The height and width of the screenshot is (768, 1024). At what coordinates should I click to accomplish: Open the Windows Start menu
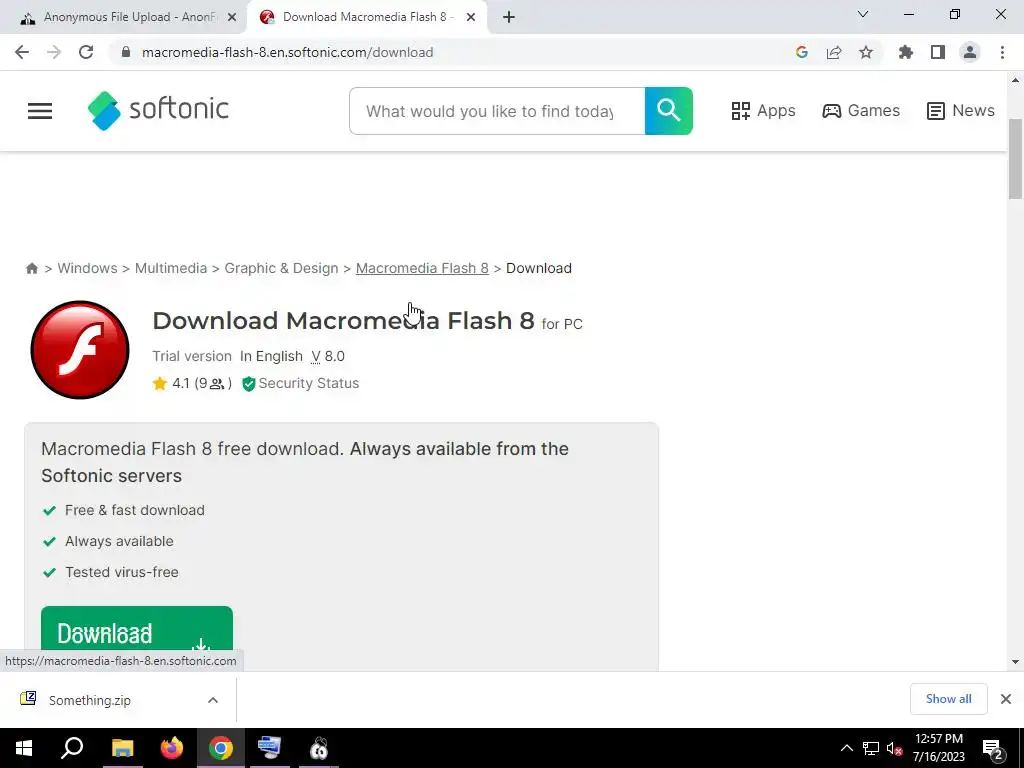point(24,748)
